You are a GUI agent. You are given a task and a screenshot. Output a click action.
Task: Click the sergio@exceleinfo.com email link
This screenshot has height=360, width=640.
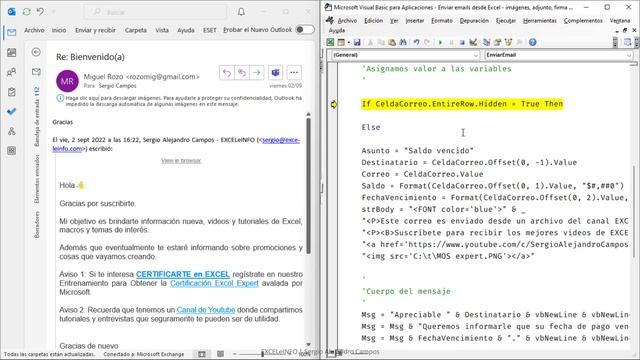pyautogui.click(x=281, y=140)
